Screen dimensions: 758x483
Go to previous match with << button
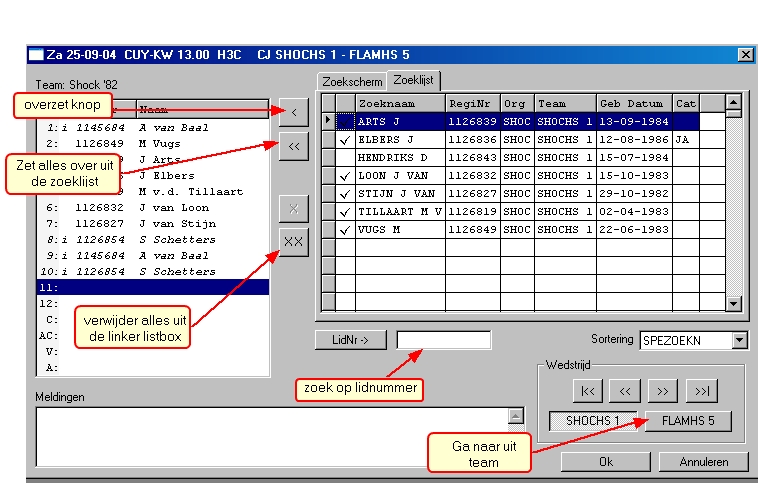[x=624, y=390]
